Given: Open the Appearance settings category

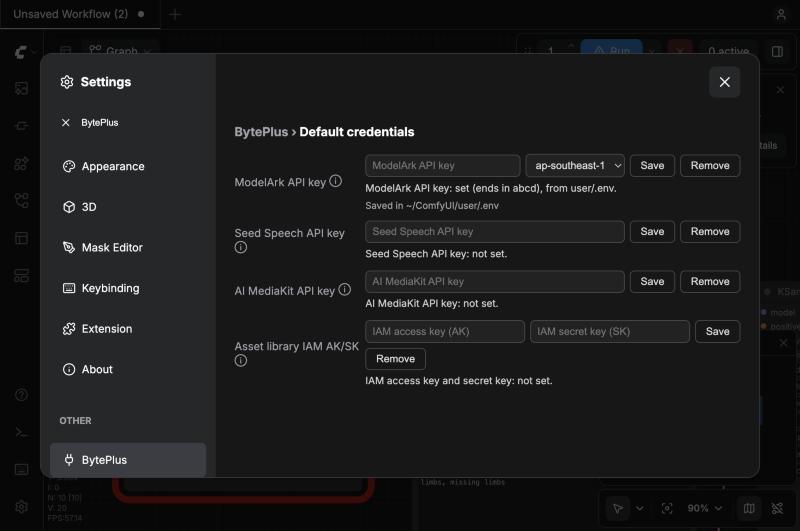Looking at the screenshot, I should click(x=128, y=166).
